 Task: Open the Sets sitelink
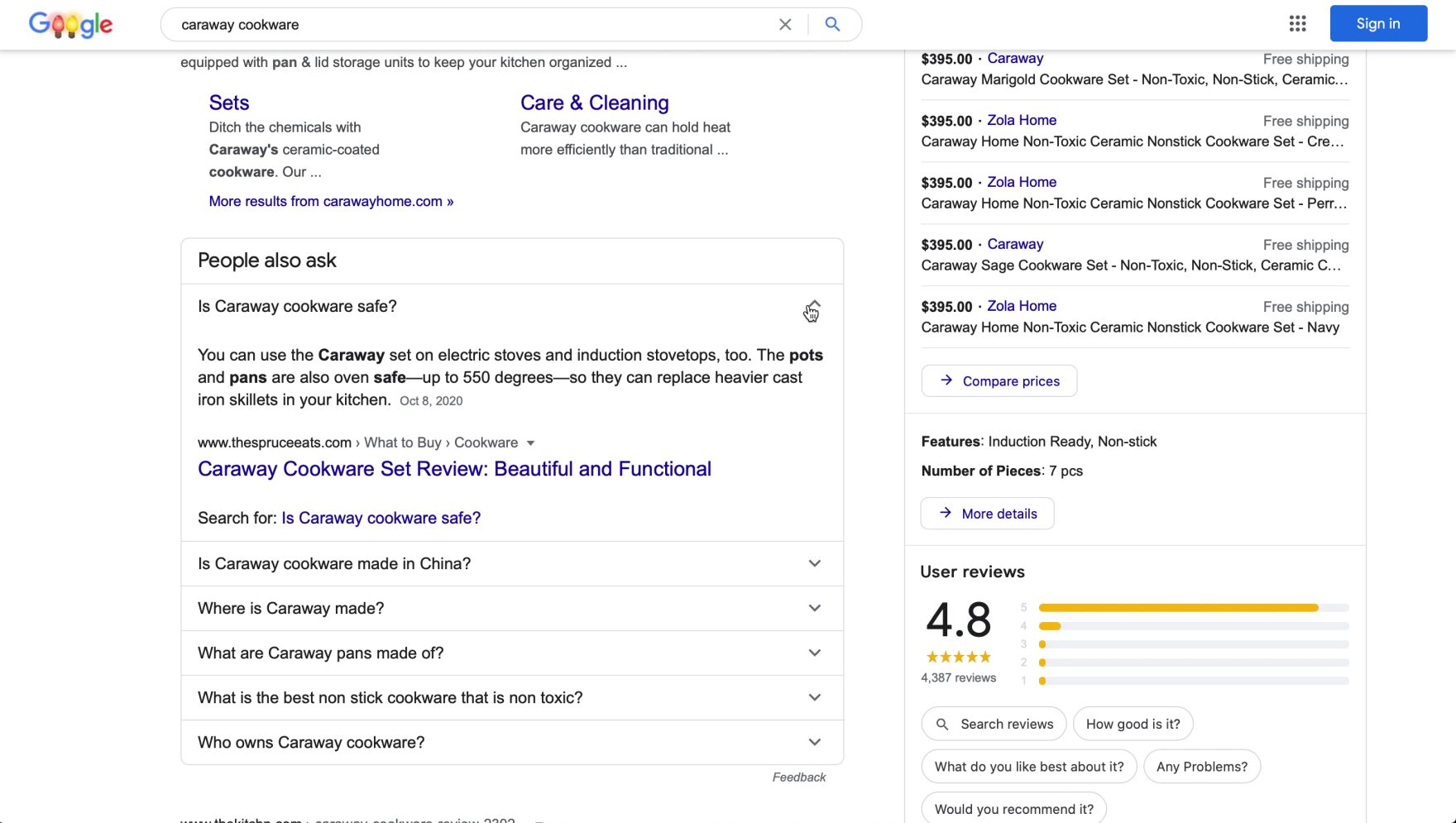[x=228, y=103]
